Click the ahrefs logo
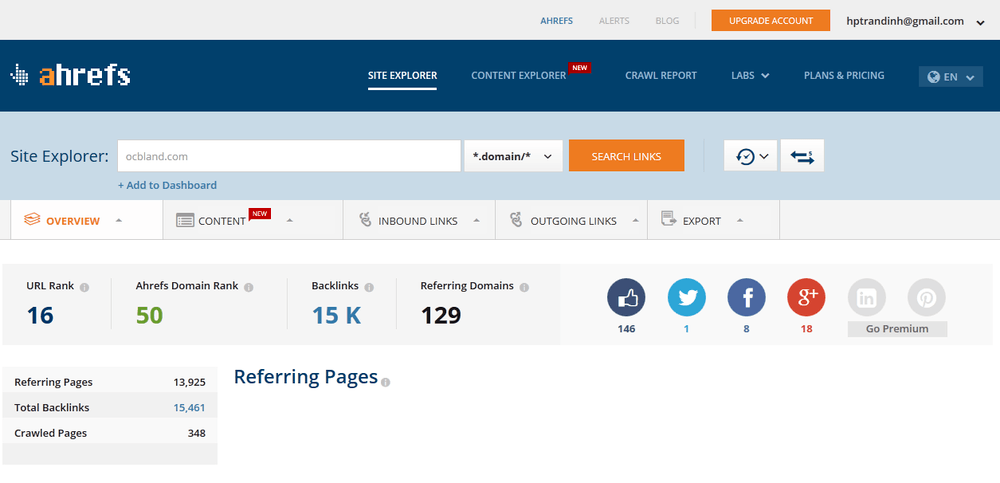Screen dimensions: 1000x483 (70, 75)
